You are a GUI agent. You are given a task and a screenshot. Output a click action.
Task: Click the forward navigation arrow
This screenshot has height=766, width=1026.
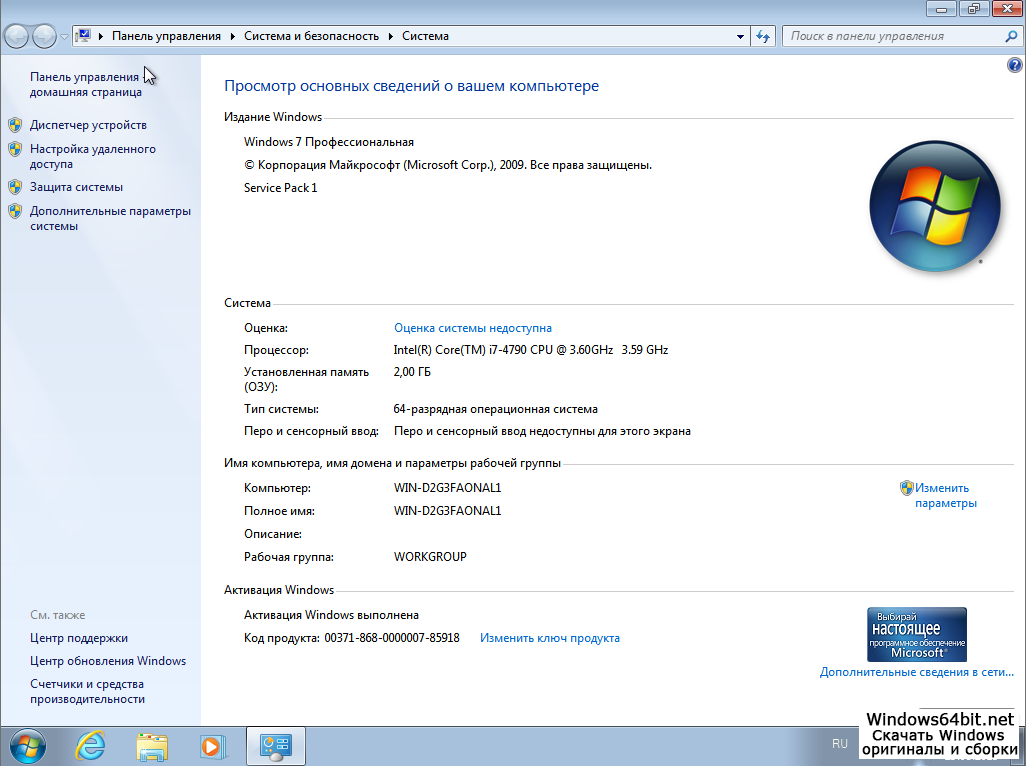tap(44, 36)
